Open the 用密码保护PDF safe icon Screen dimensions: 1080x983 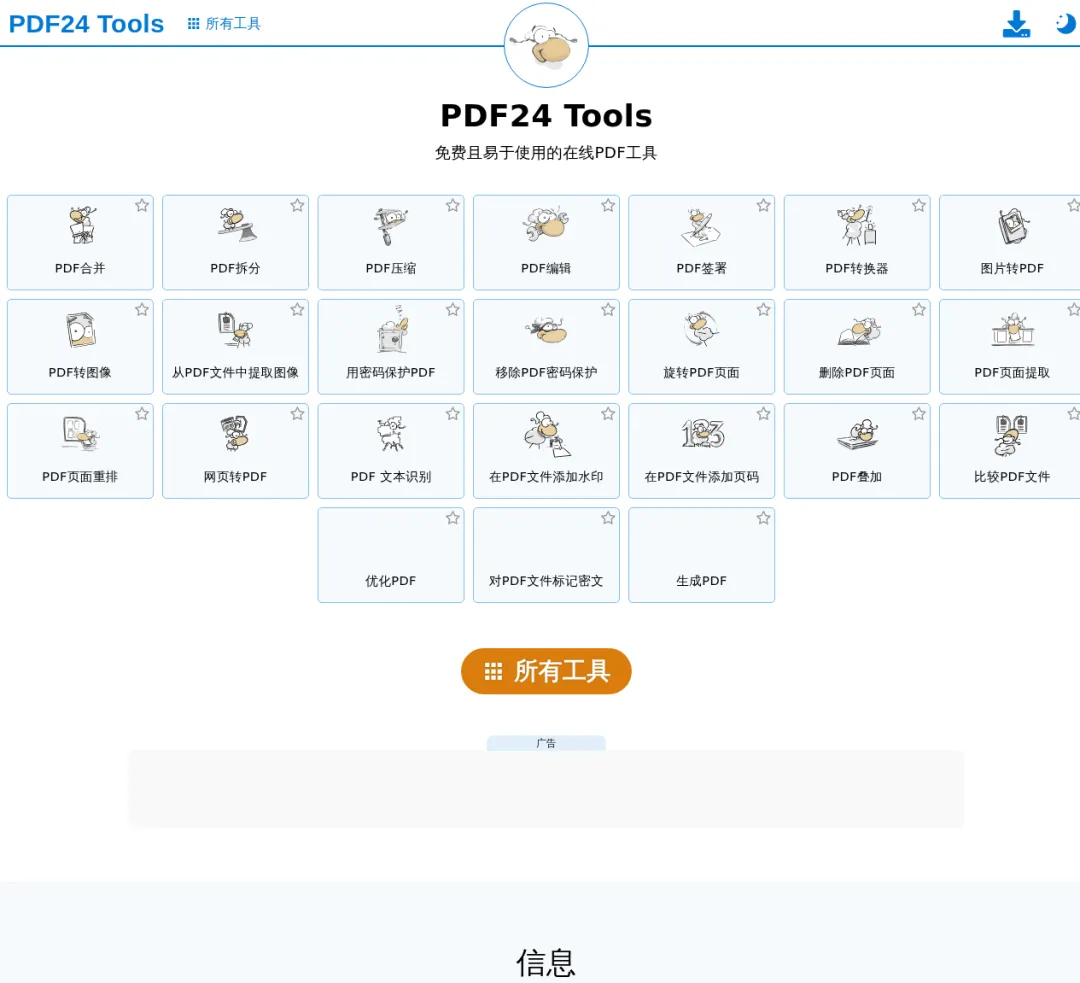(392, 329)
